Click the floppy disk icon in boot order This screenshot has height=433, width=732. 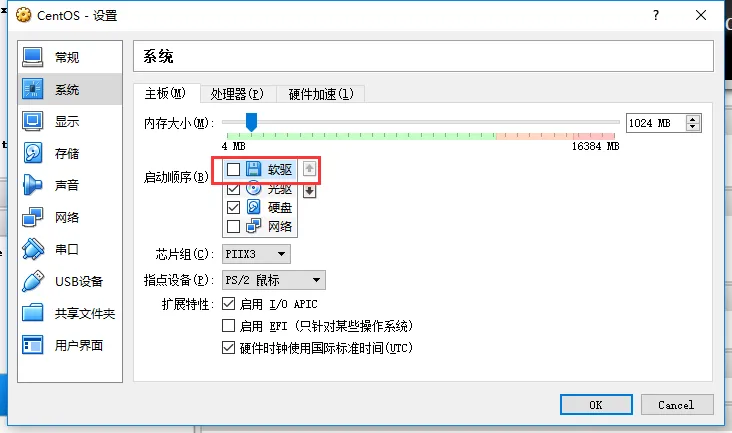[253, 169]
